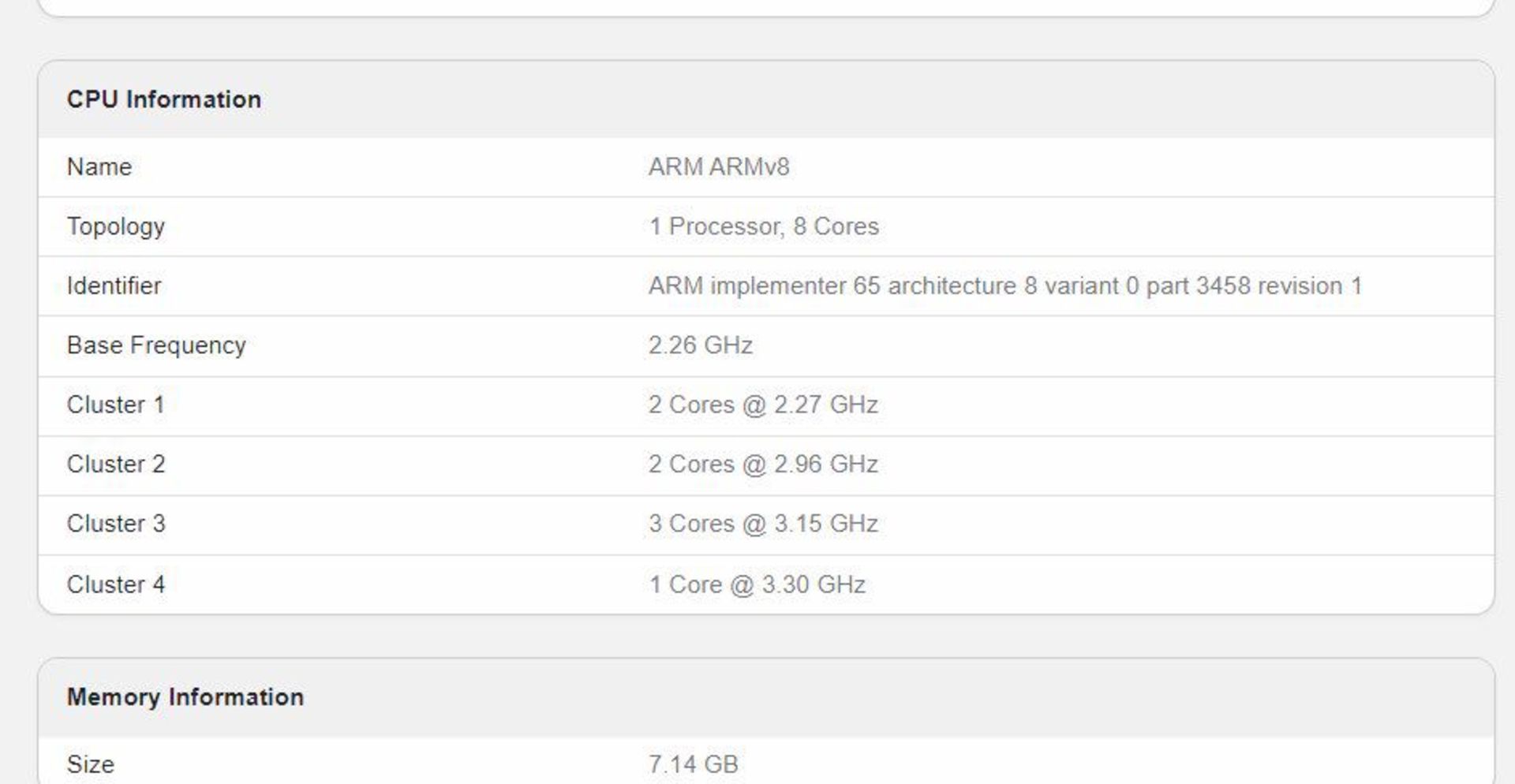Click the Cluster 4 row label

pyautogui.click(x=116, y=584)
